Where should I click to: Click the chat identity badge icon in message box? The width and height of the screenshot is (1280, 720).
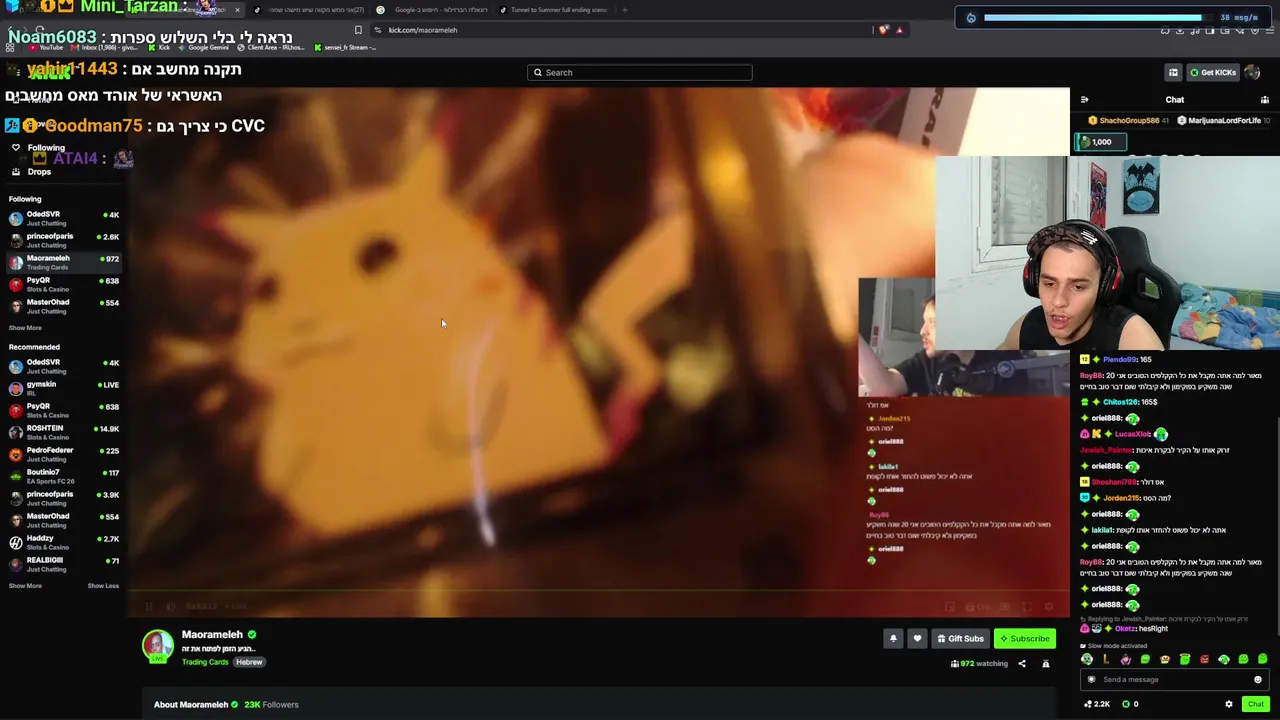pyautogui.click(x=1092, y=679)
